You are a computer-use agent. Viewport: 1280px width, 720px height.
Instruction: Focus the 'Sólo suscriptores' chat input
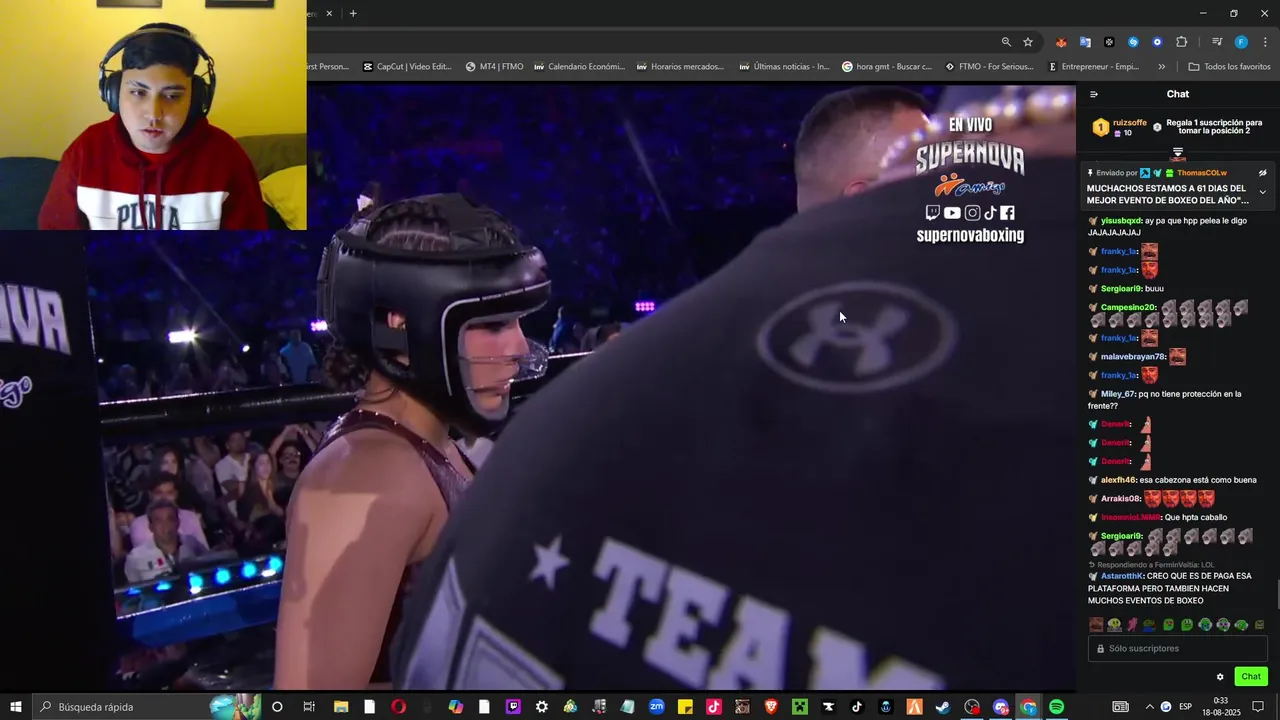pyautogui.click(x=1178, y=649)
